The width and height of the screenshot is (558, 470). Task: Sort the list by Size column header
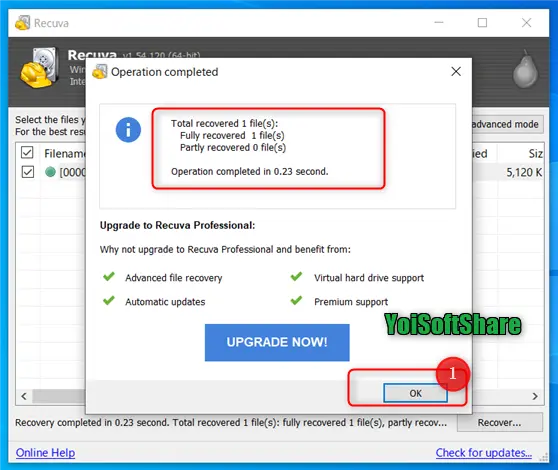pos(520,153)
